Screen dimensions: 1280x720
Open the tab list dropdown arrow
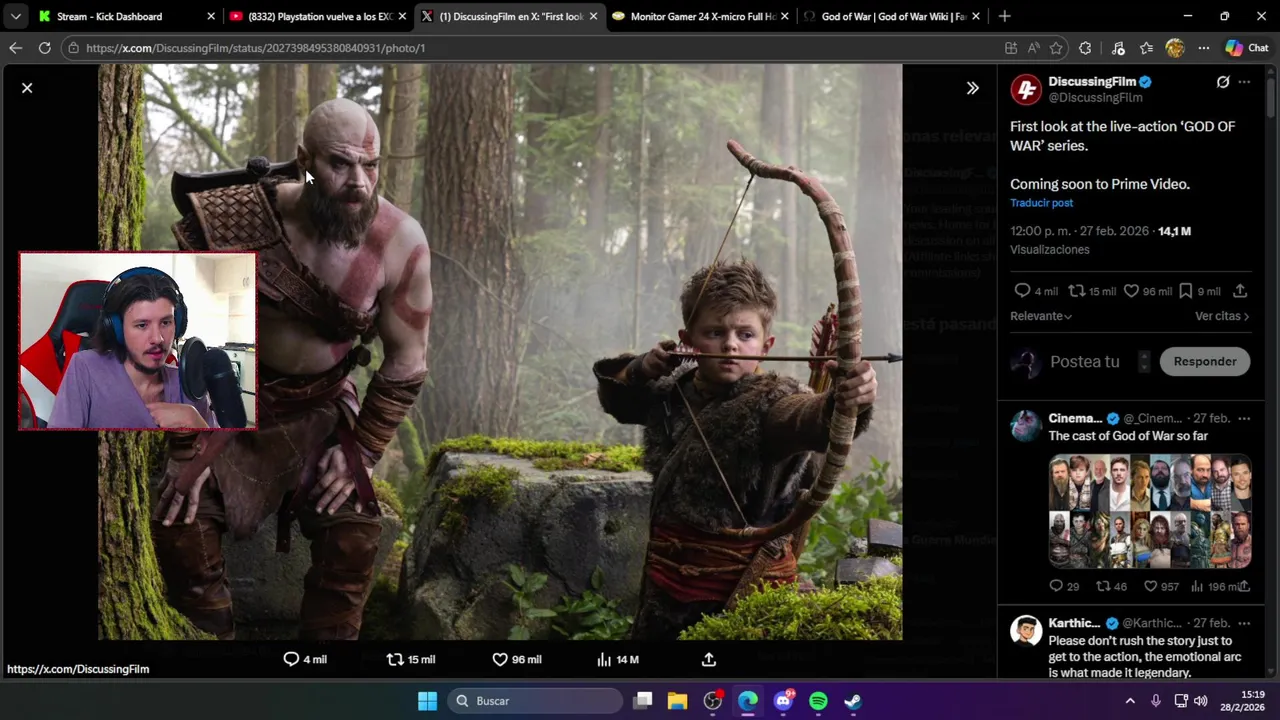point(15,16)
